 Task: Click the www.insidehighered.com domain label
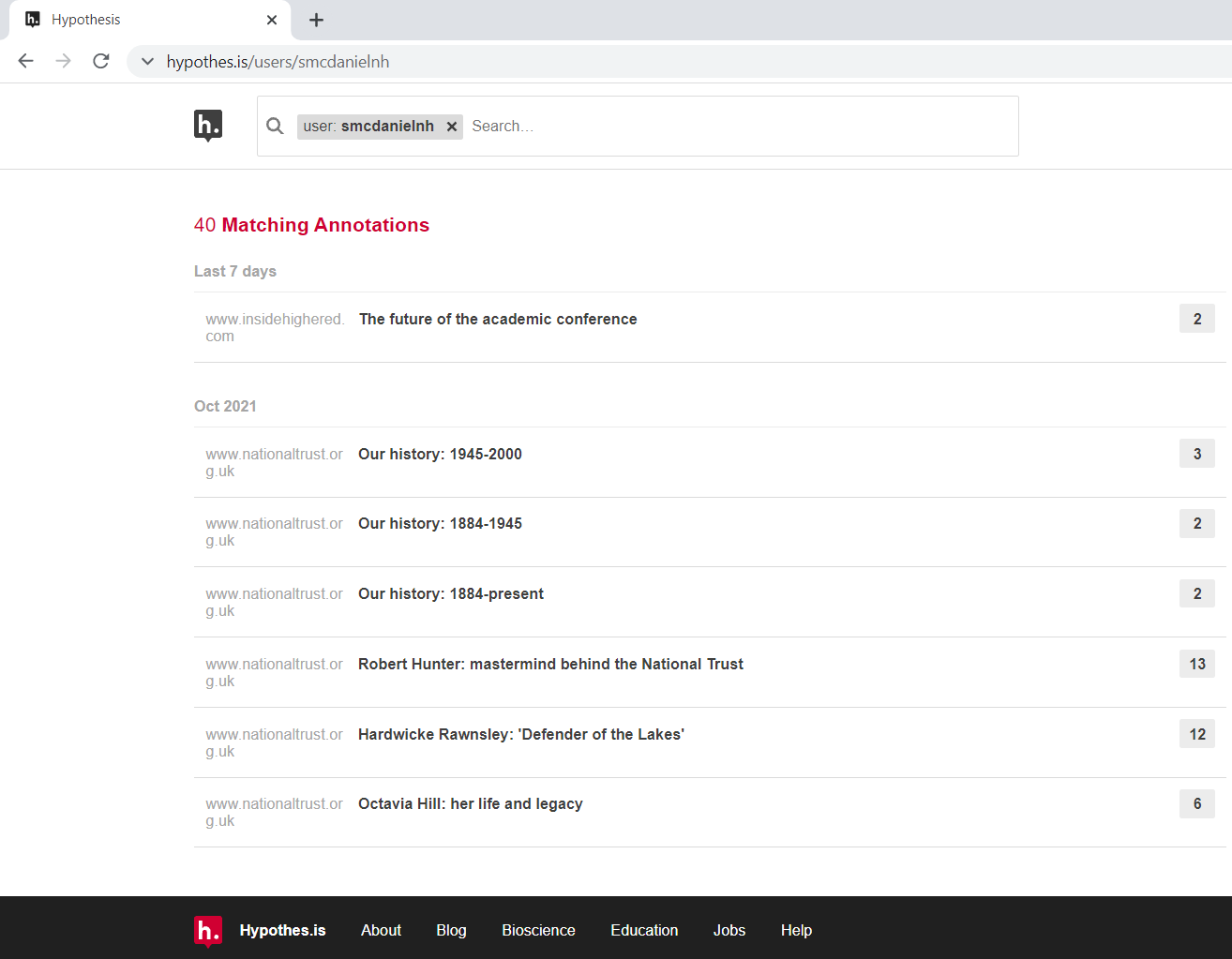point(274,327)
